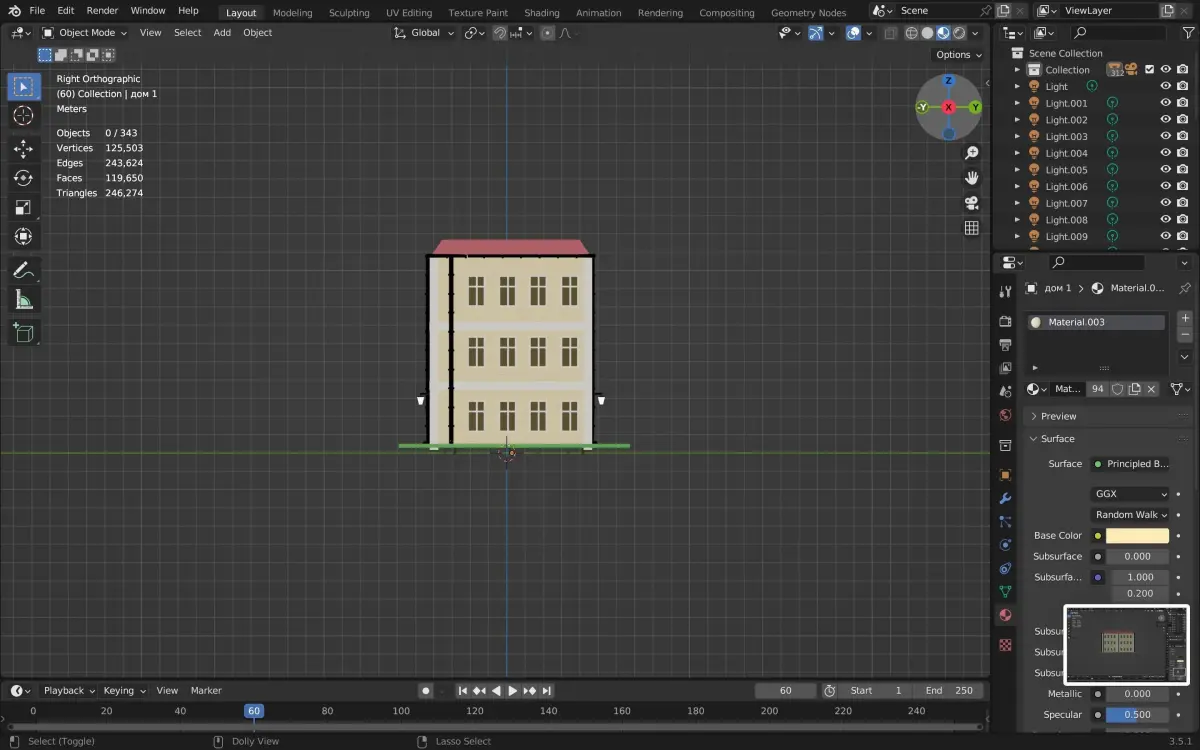Open the Playback dropdown
The image size is (1200, 750).
(x=68, y=691)
